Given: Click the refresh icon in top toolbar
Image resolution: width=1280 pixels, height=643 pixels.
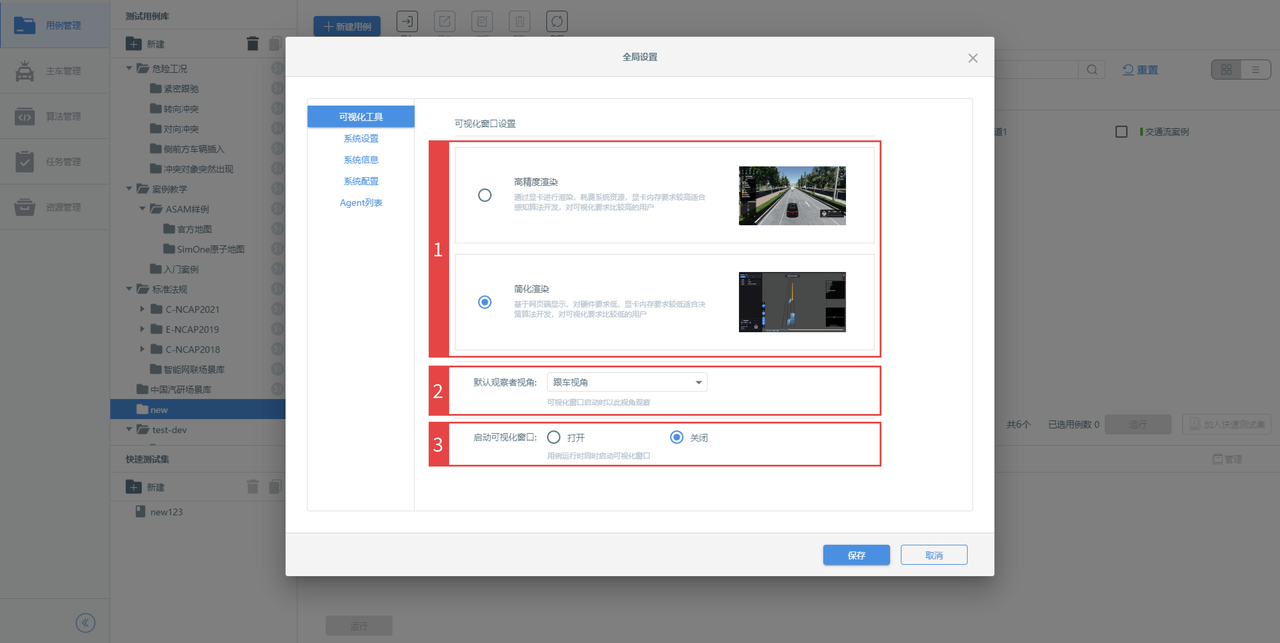Looking at the screenshot, I should point(556,21).
